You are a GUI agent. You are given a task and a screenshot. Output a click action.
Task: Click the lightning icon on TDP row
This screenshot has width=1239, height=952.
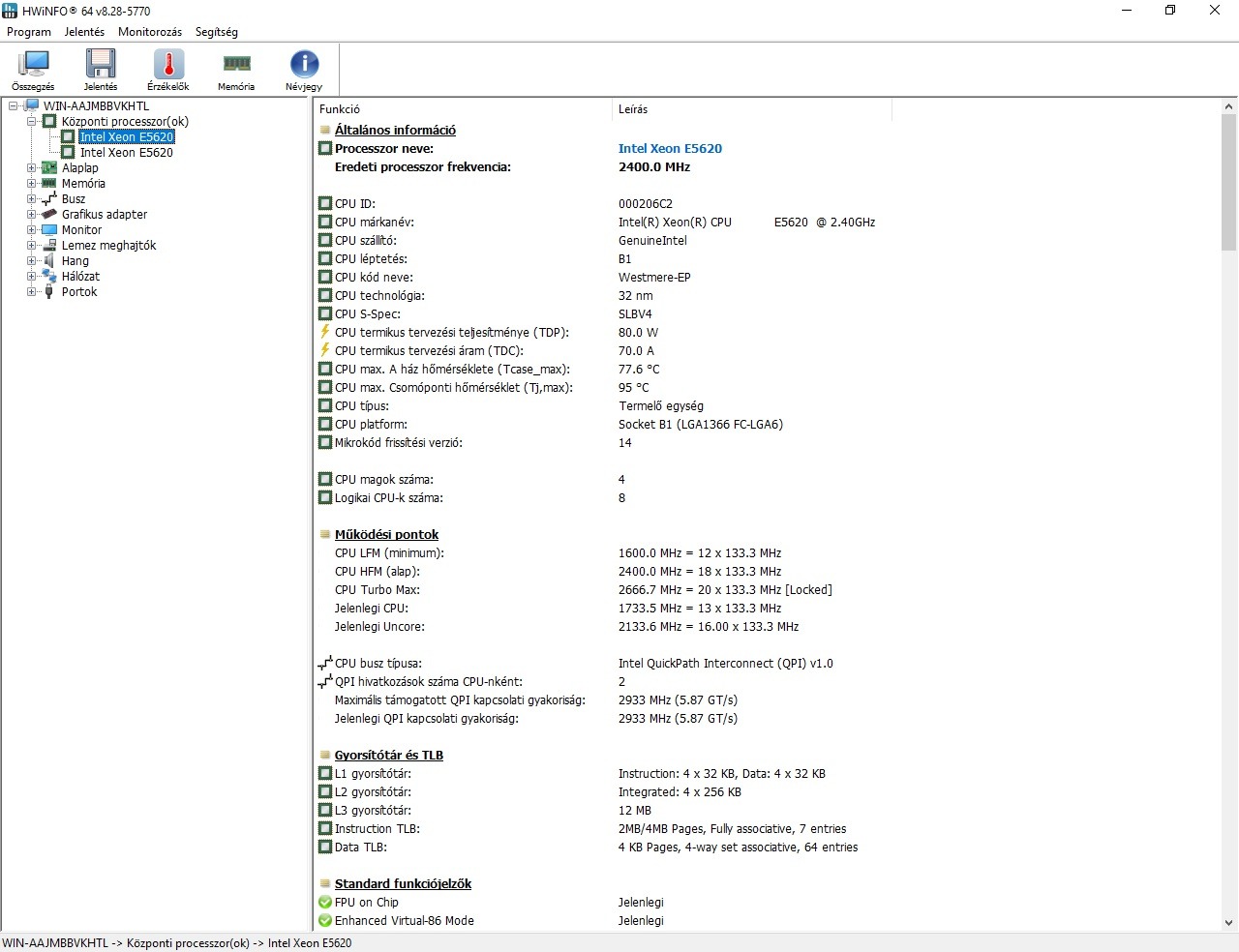tap(325, 332)
